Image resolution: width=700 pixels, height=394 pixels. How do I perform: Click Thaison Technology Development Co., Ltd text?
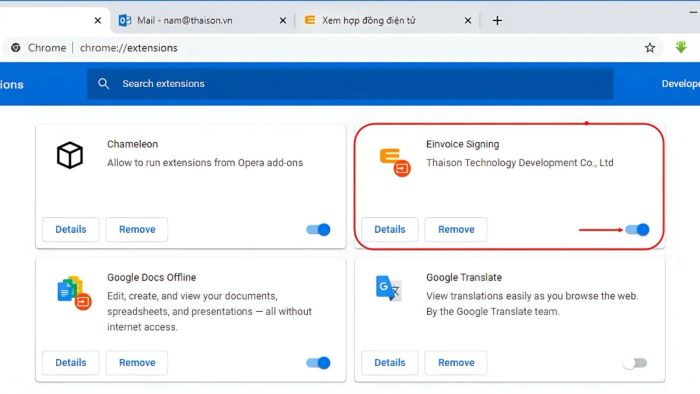(520, 163)
